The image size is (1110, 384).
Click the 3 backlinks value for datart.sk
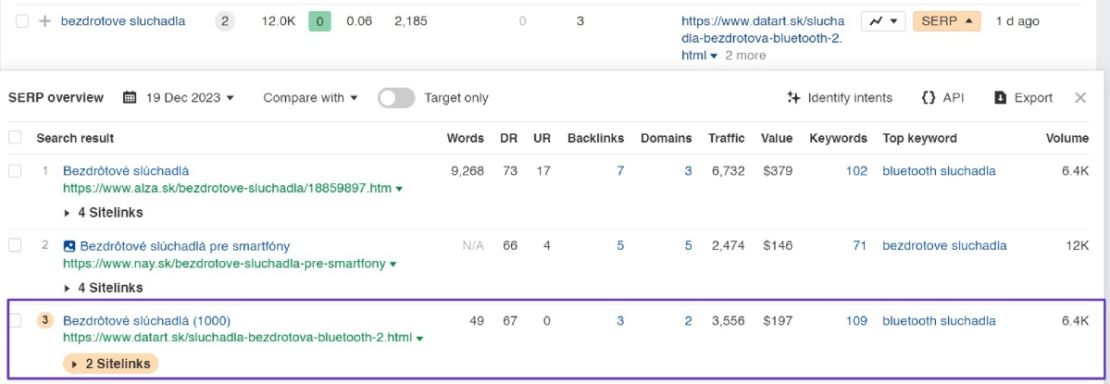tap(620, 320)
